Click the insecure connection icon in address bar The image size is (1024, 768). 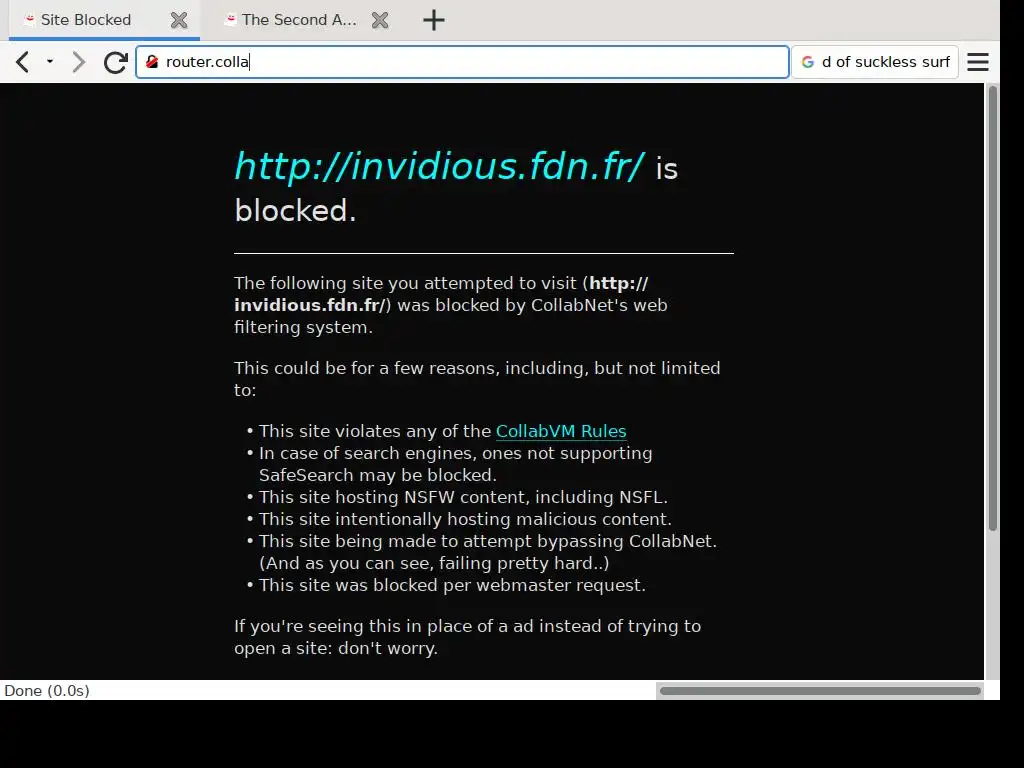pos(152,62)
